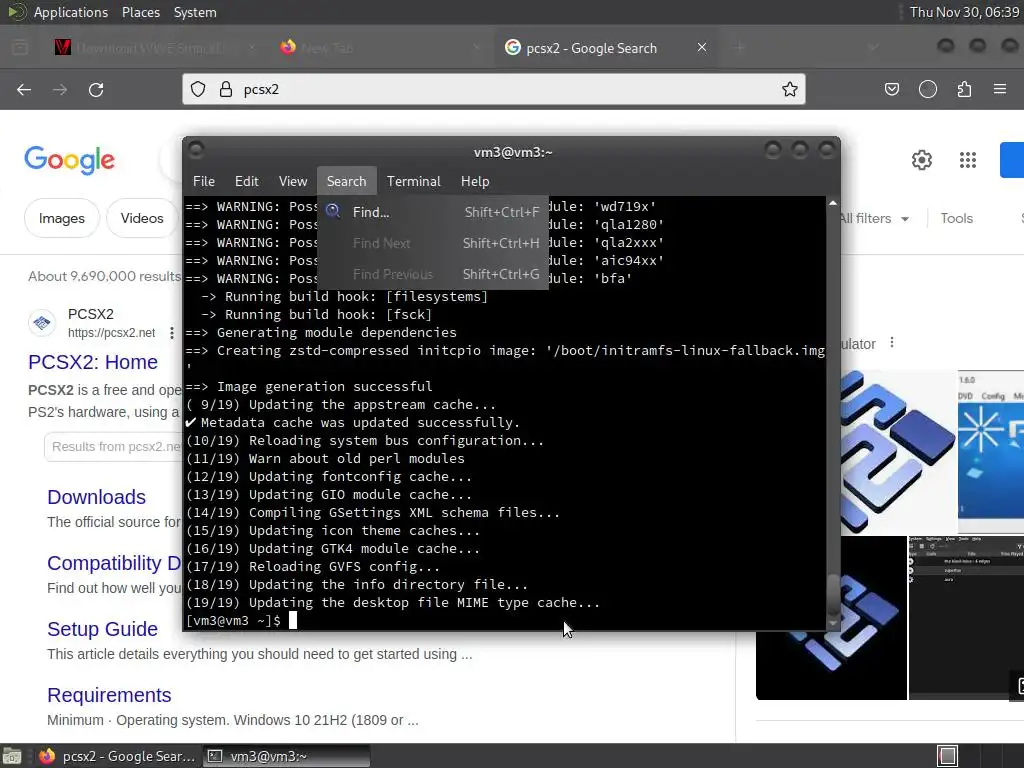Open the Setup Guide sitelink
The width and height of the screenshot is (1024, 768).
(103, 629)
